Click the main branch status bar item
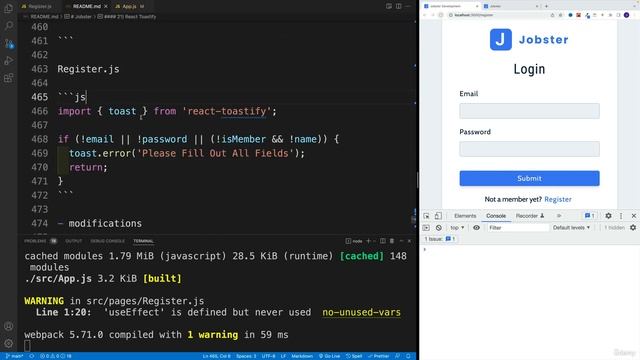The width and height of the screenshot is (640, 360). coord(15,356)
